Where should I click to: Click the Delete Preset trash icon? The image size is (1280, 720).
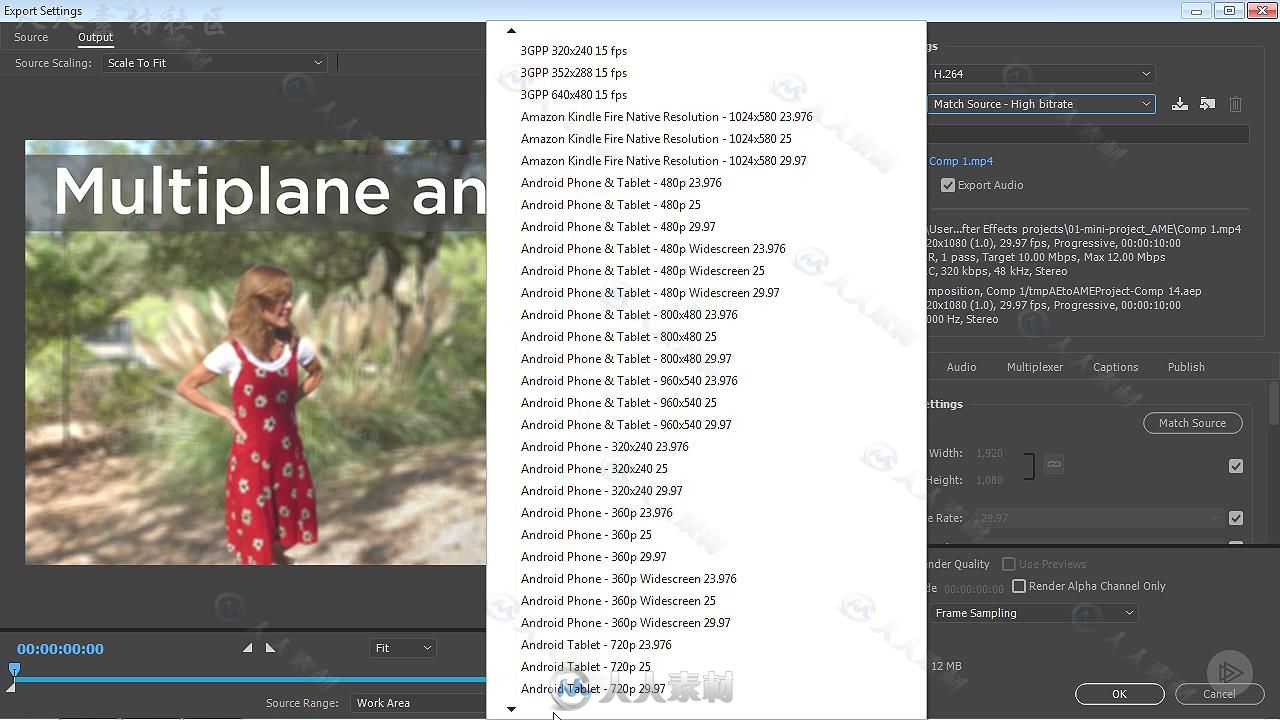click(1235, 104)
